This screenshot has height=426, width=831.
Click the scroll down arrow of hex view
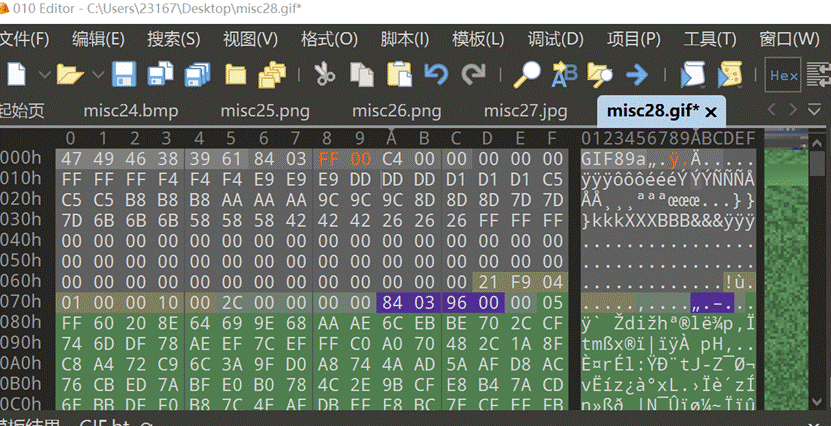coord(817,403)
